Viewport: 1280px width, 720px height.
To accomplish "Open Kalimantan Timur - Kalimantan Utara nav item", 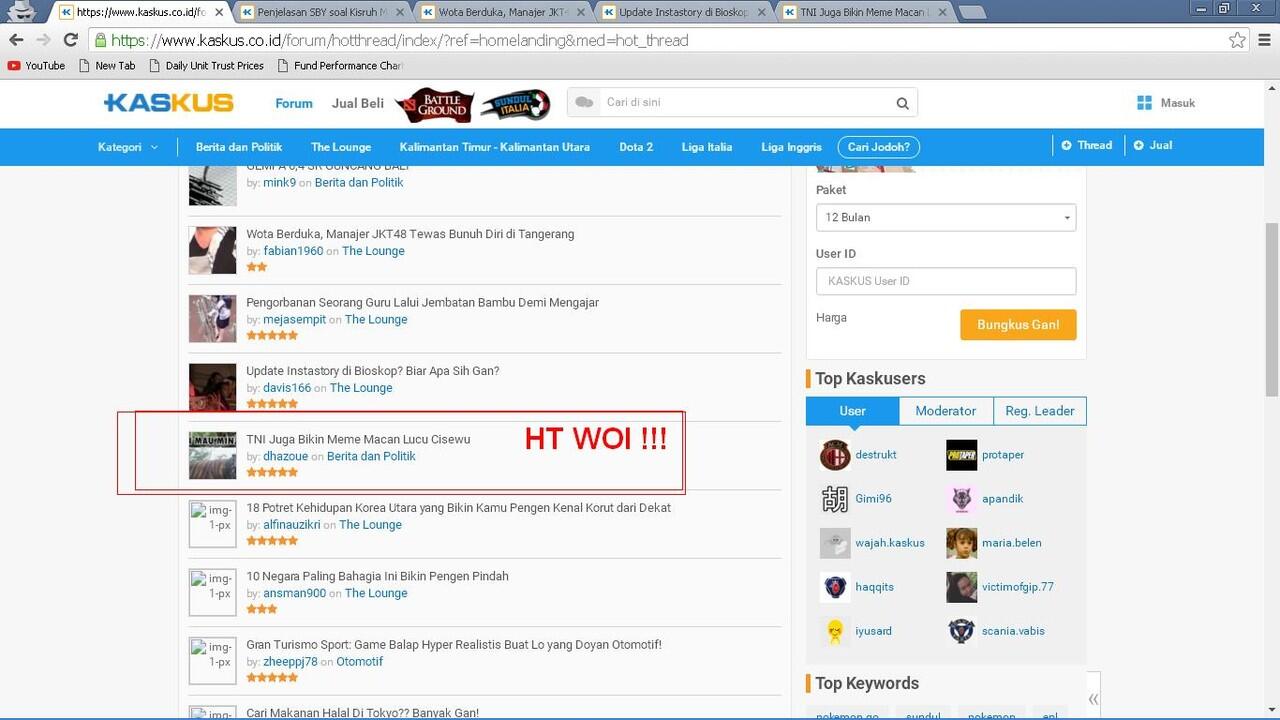I will pos(495,147).
